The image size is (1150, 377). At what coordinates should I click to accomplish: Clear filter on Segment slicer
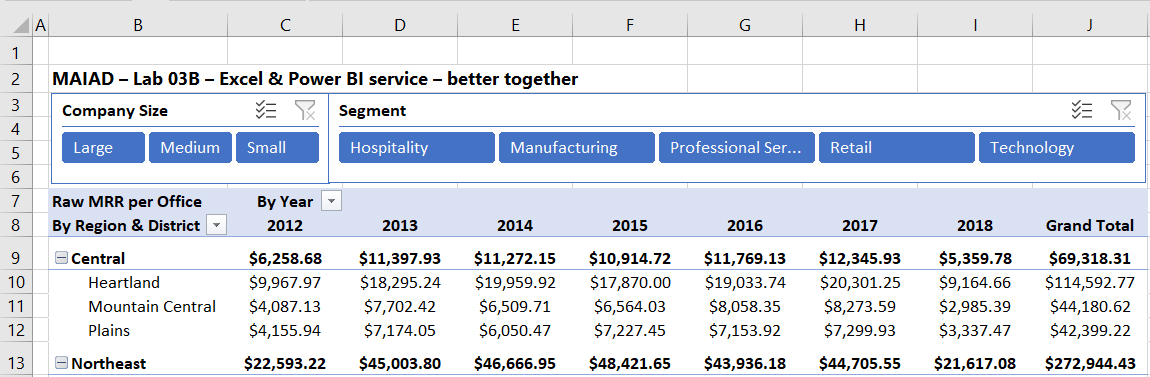point(1121,111)
